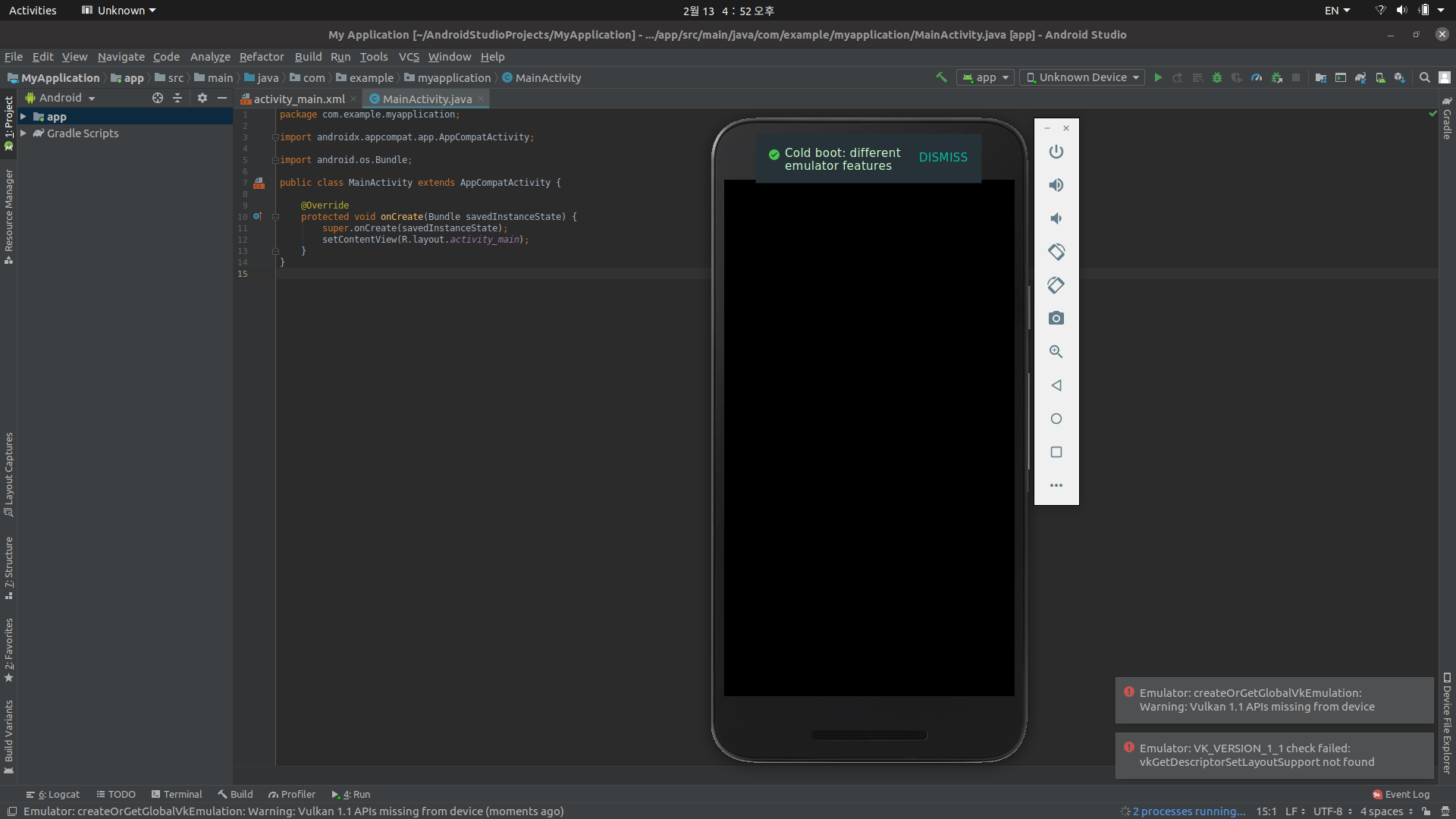Open the Profile app gauge icon
Image resolution: width=1456 pixels, height=819 pixels.
click(x=1257, y=77)
